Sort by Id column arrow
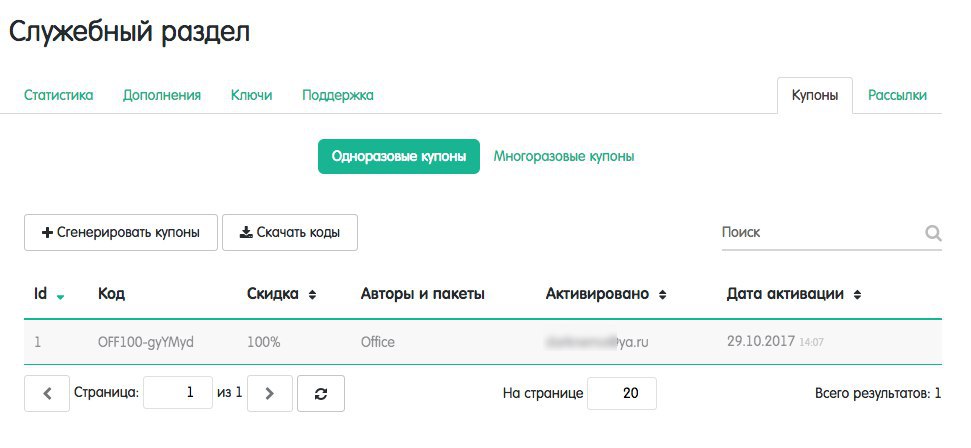This screenshot has width=971, height=448. [61, 296]
